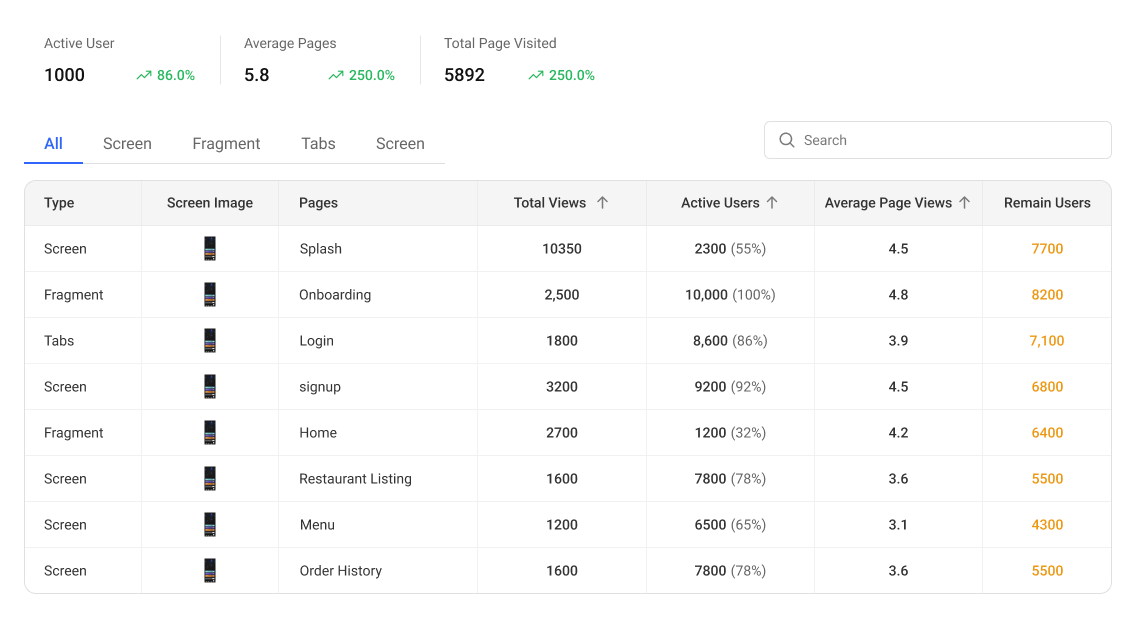This screenshot has width=1136, height=618.
Task: Click the Total Page Visited trend arrow
Action: pos(536,75)
